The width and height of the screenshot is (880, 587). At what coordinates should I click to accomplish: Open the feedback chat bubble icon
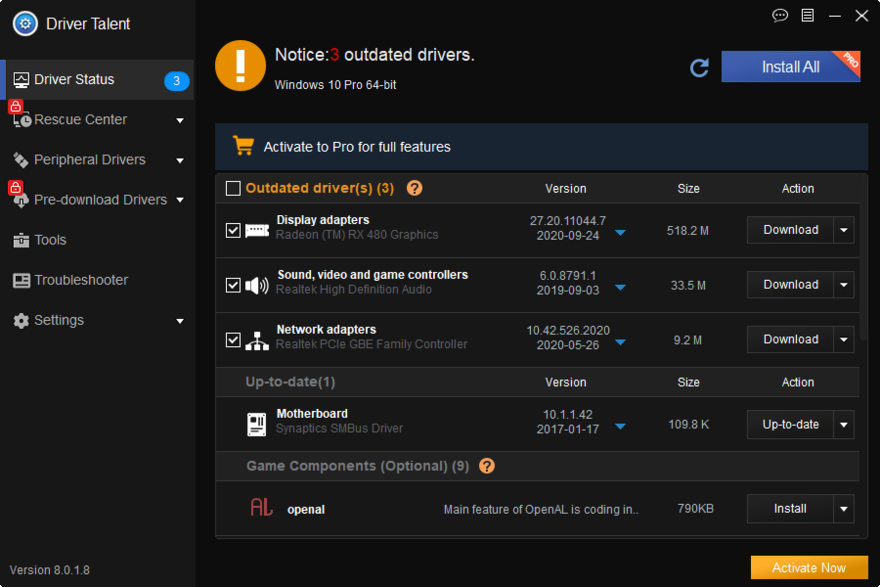(780, 16)
